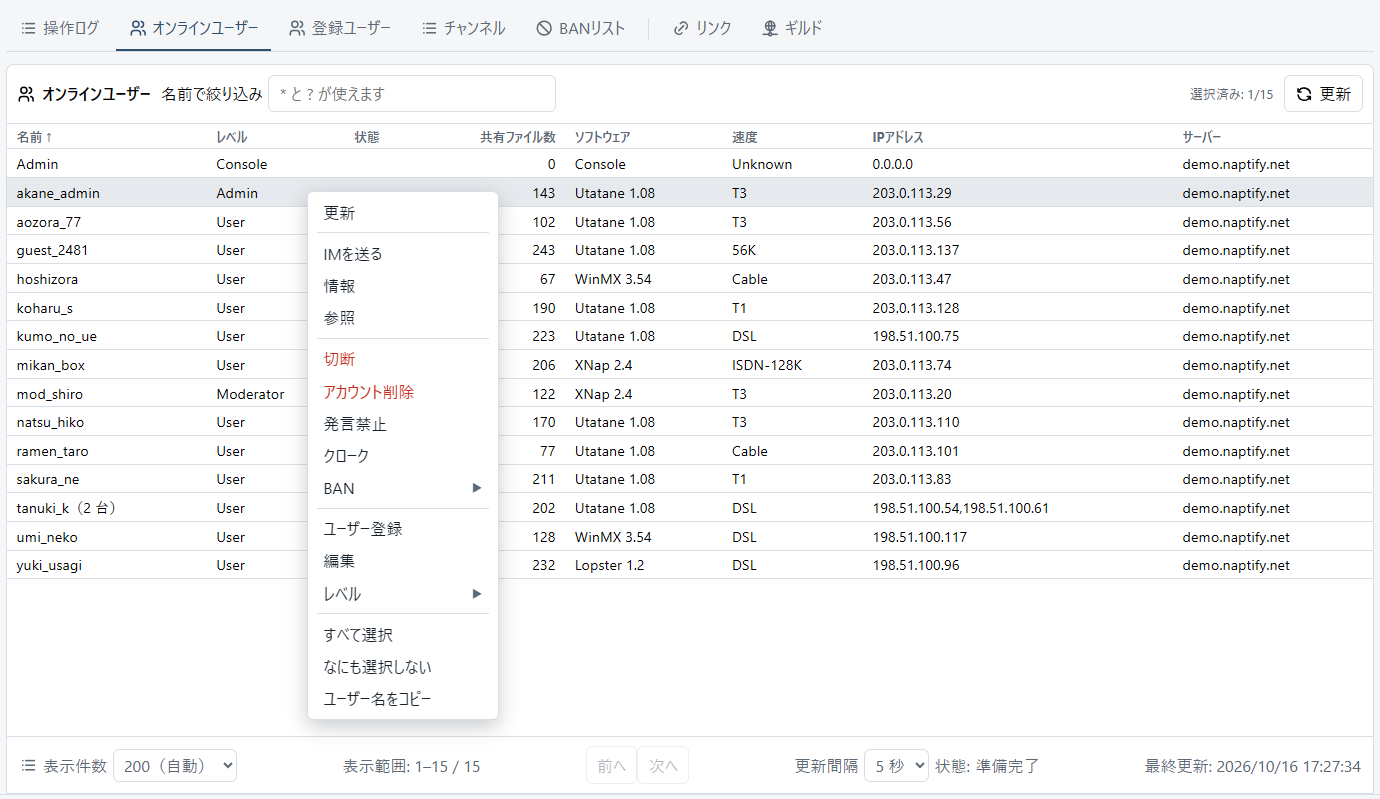Expand the BAN submenu

(x=403, y=488)
